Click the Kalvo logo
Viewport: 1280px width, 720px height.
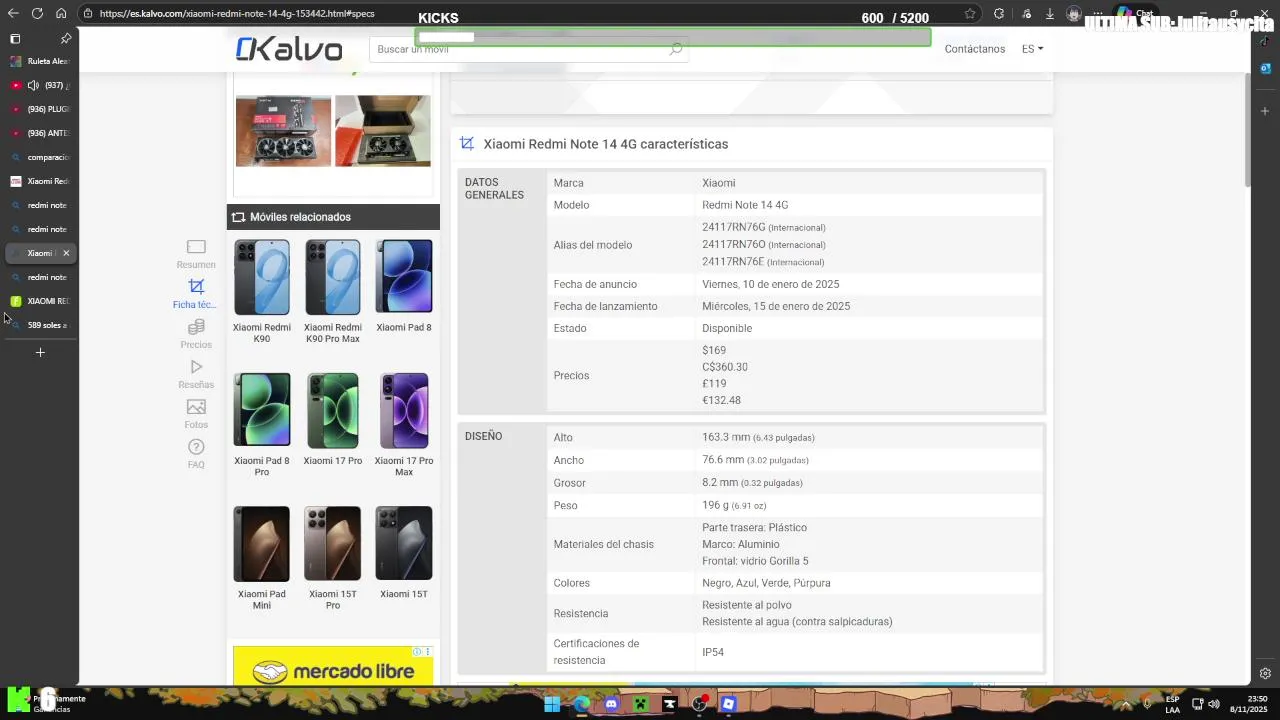point(289,49)
